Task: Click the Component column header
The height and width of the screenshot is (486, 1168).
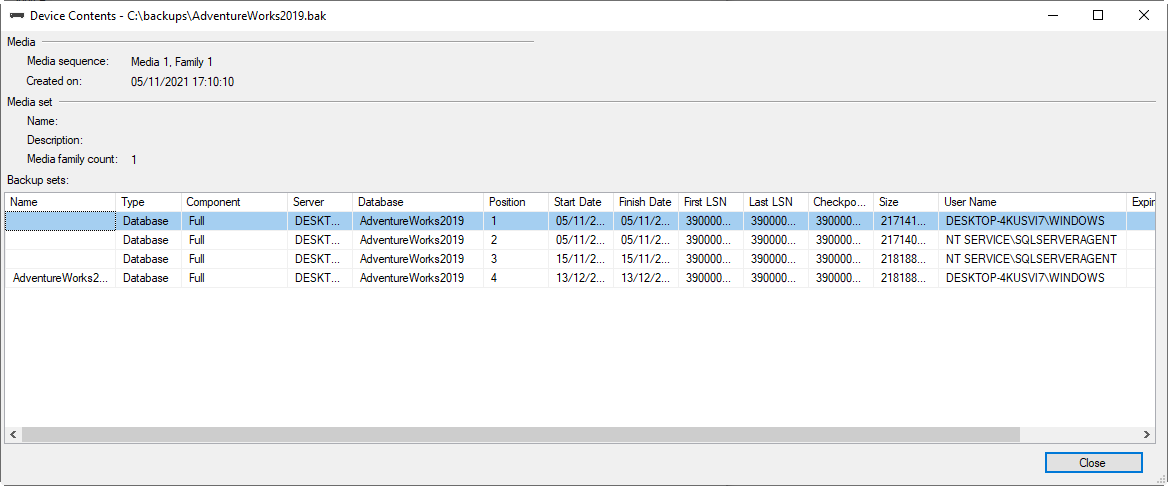Action: 235,202
